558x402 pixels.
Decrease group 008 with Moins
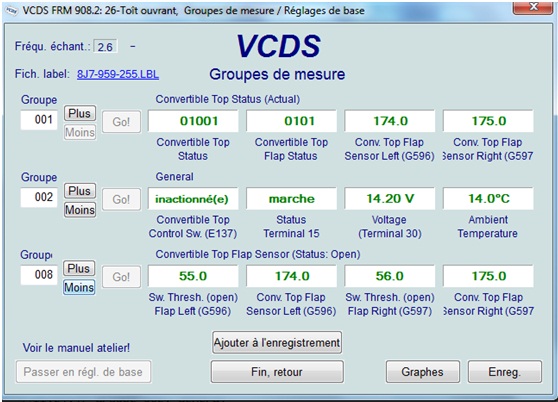point(79,287)
